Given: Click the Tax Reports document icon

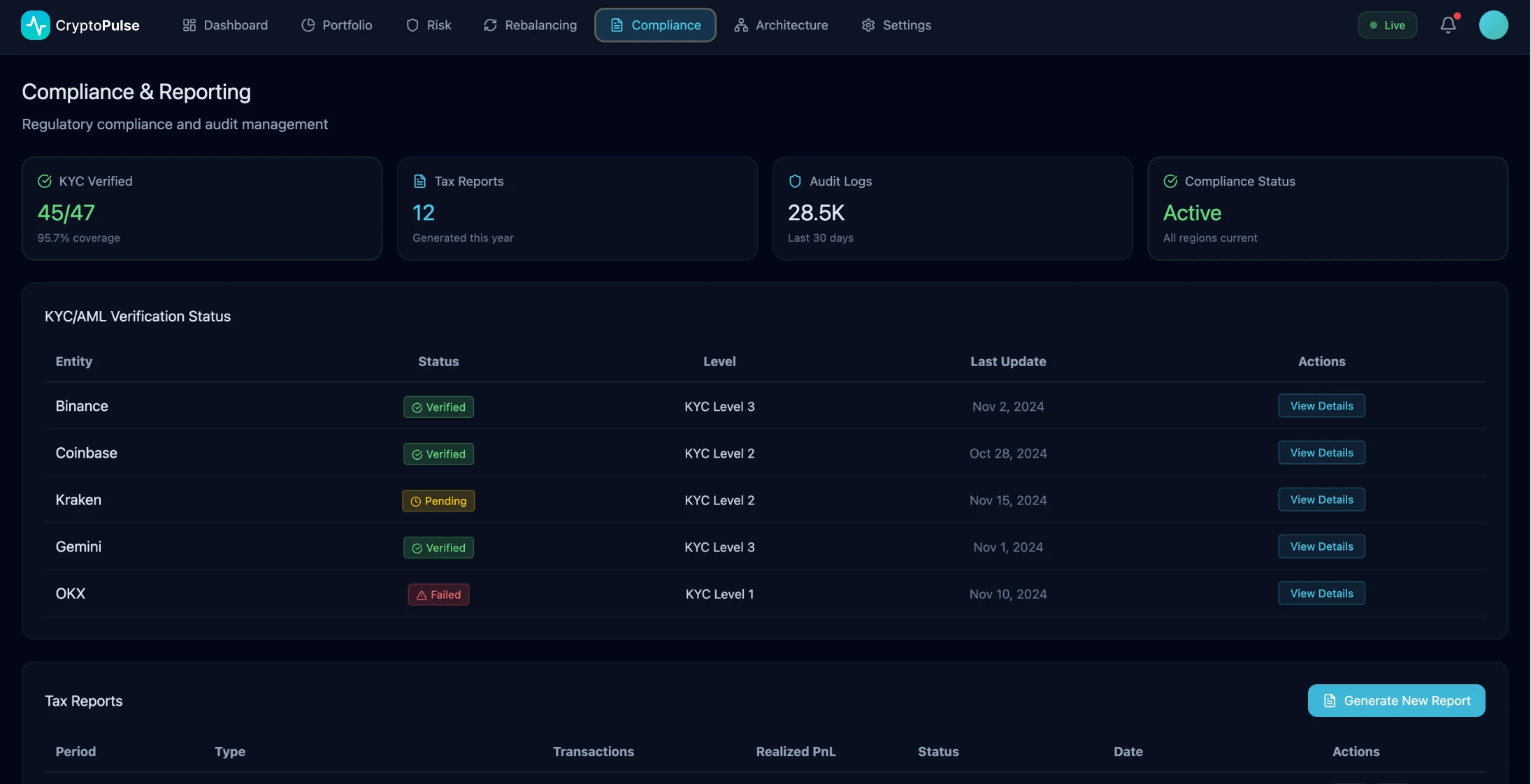Looking at the screenshot, I should [x=419, y=180].
